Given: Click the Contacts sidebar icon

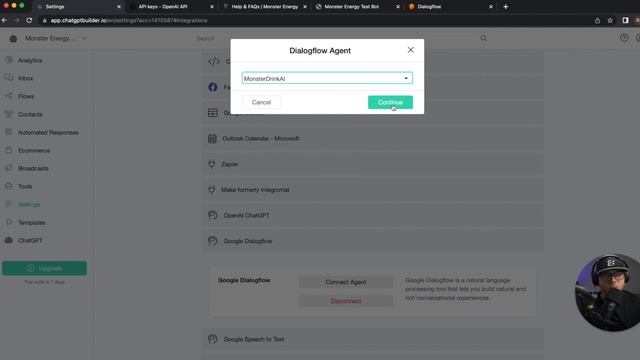Looking at the screenshot, I should coord(9,114).
